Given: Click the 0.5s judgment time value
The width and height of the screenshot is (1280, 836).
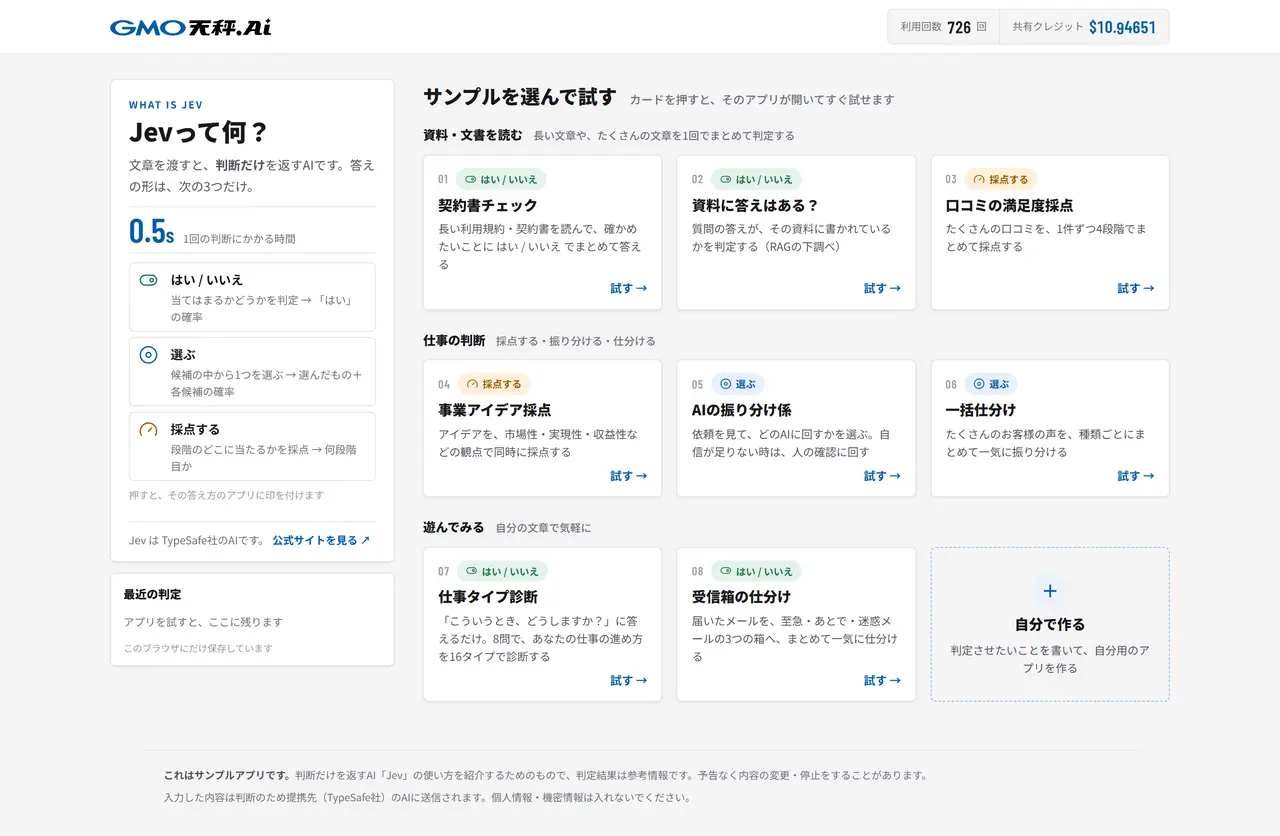Looking at the screenshot, I should [x=152, y=231].
